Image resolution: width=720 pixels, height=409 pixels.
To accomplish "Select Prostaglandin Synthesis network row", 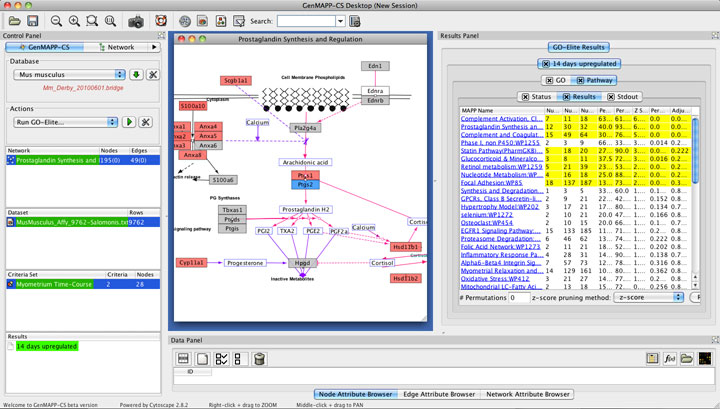I will pos(83,160).
